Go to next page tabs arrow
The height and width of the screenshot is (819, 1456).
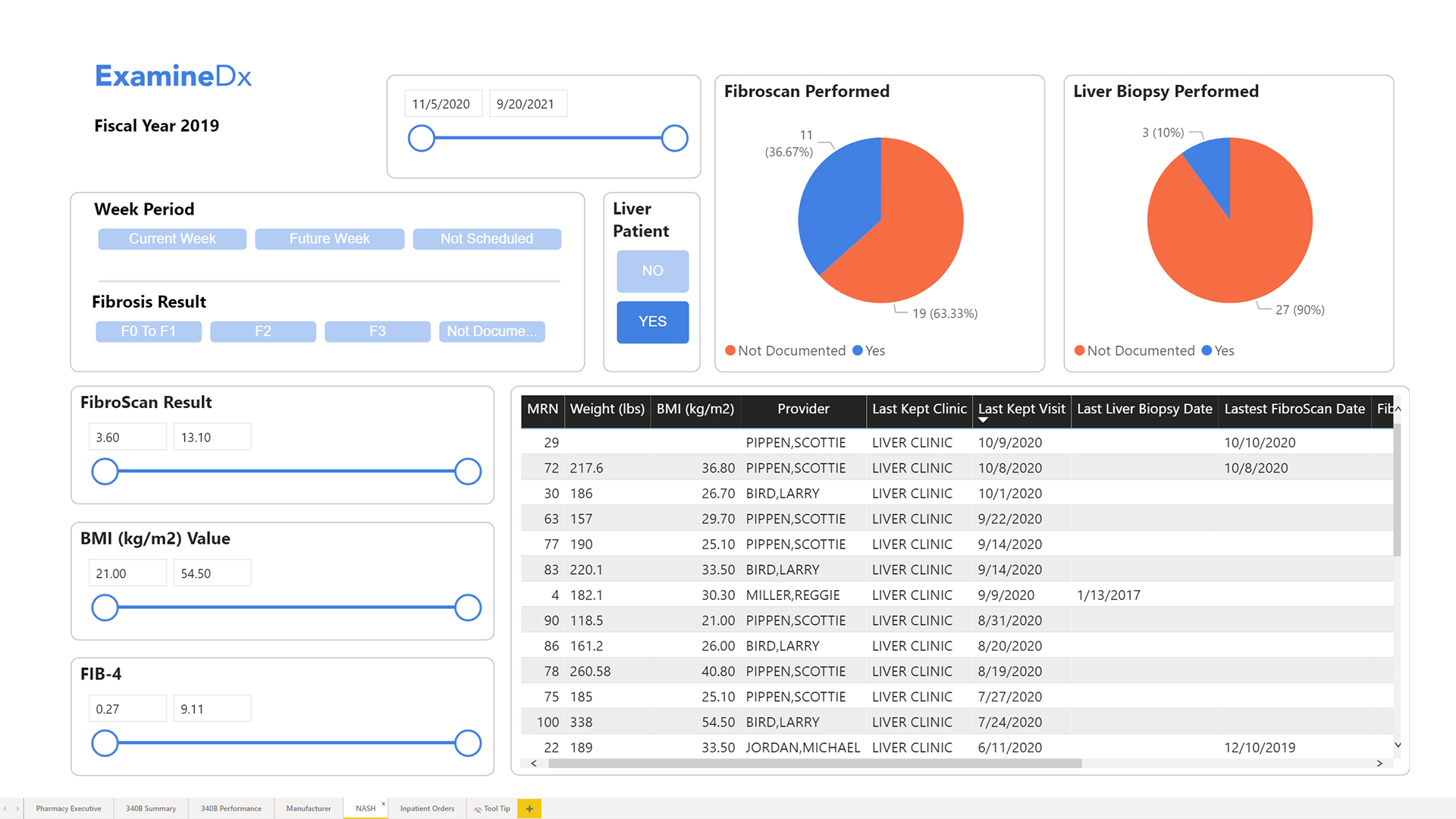(x=17, y=808)
